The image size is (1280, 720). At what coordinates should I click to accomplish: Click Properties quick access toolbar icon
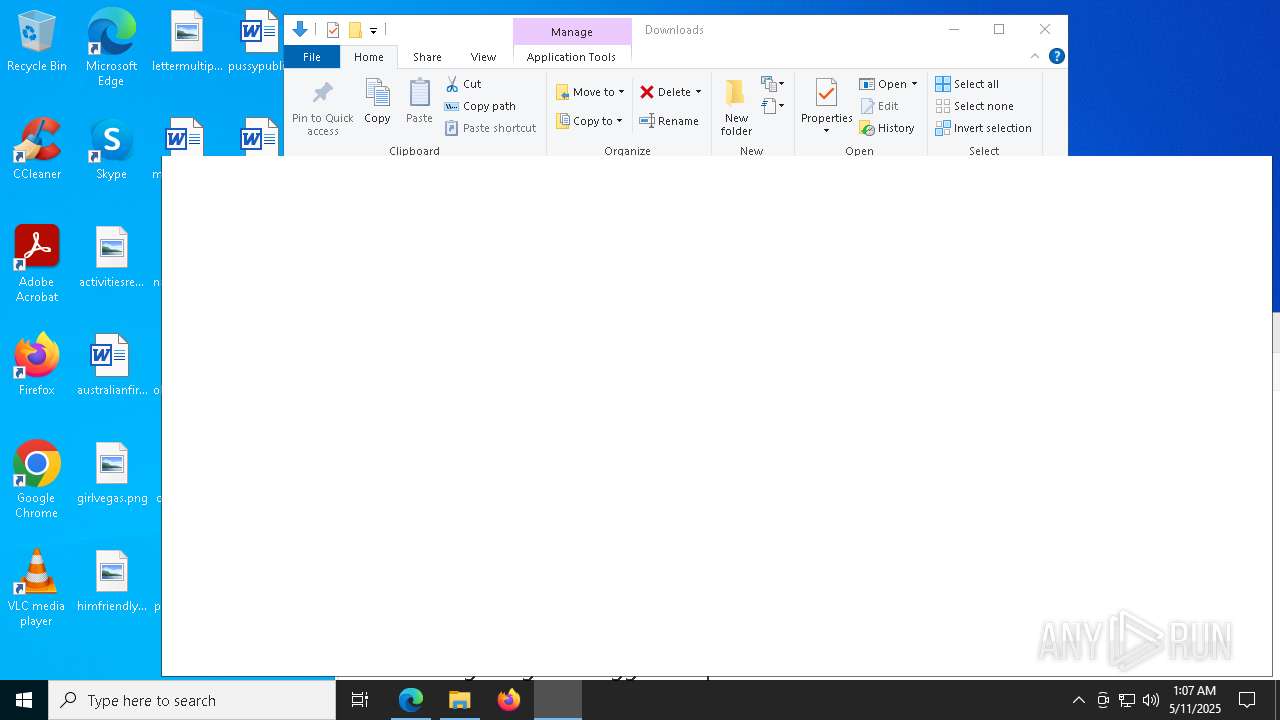333,30
